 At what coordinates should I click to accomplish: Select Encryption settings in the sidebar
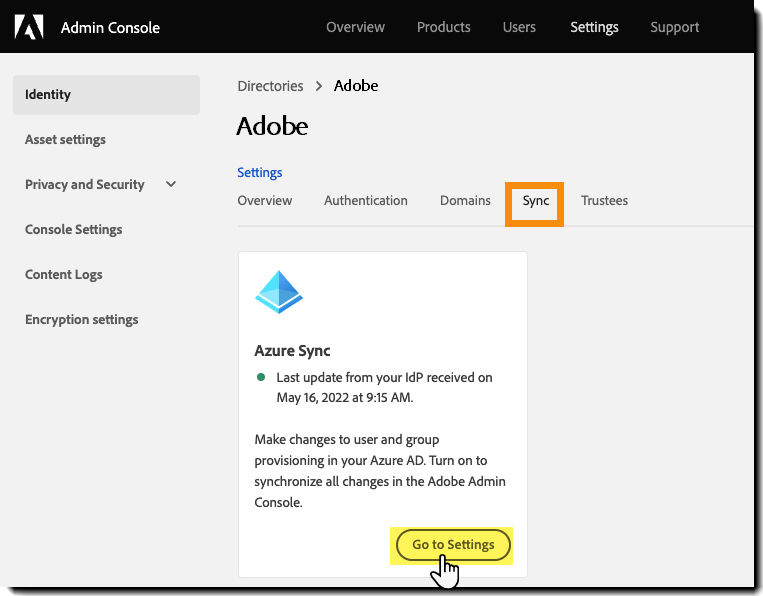point(81,320)
